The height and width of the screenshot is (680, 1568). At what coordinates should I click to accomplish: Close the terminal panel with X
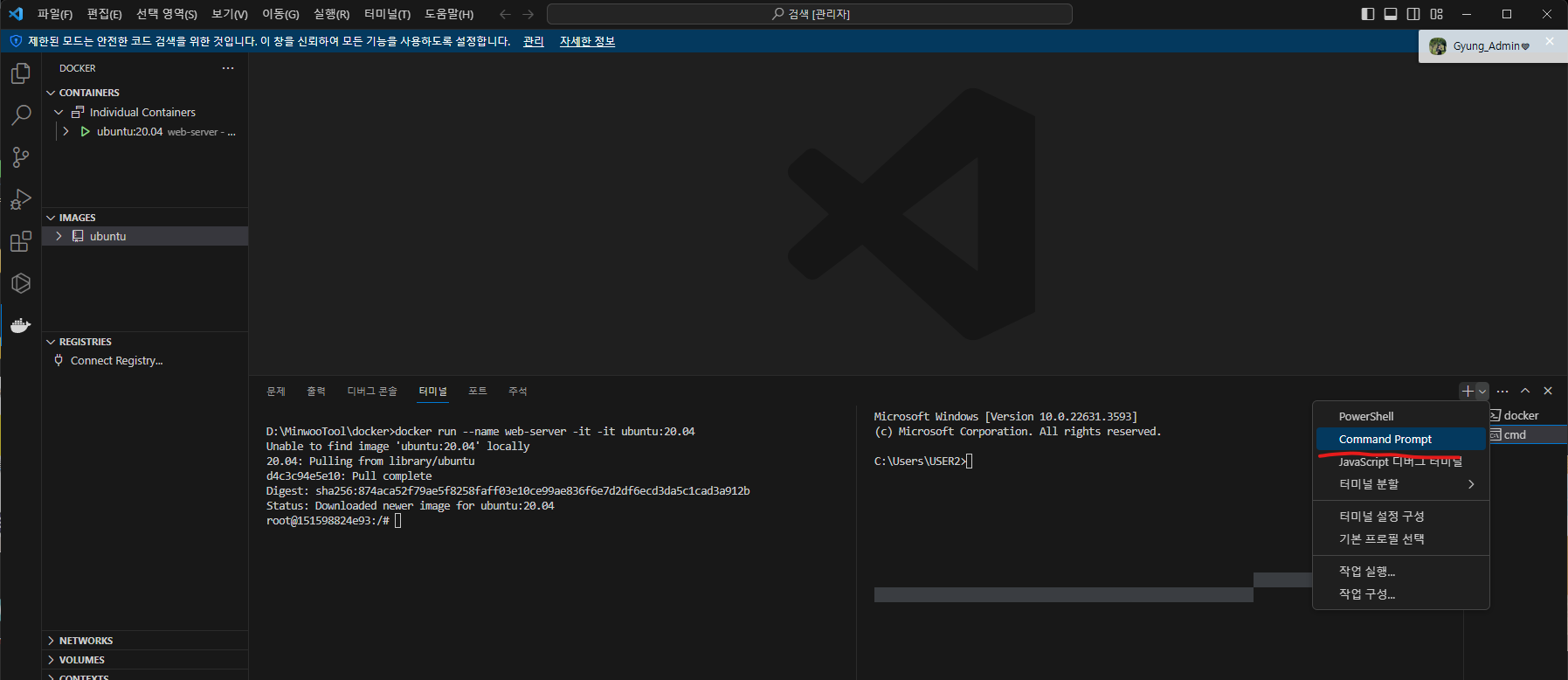point(1548,392)
